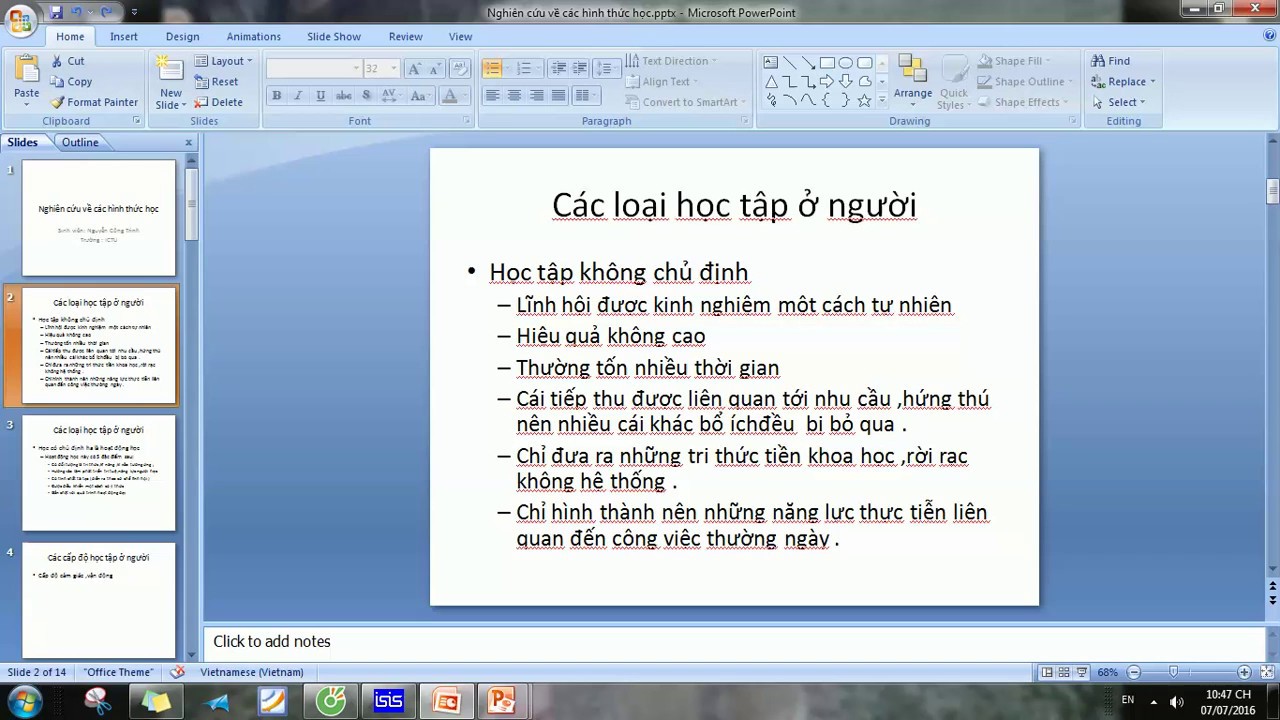Screen dimensions: 1280x720
Task: Switch to the Design tab
Action: (182, 36)
